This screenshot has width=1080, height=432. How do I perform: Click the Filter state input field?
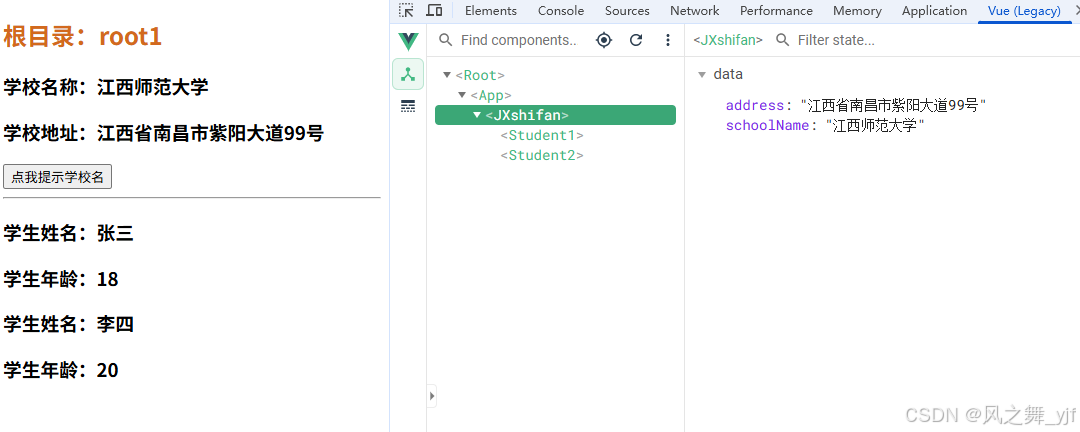[835, 40]
